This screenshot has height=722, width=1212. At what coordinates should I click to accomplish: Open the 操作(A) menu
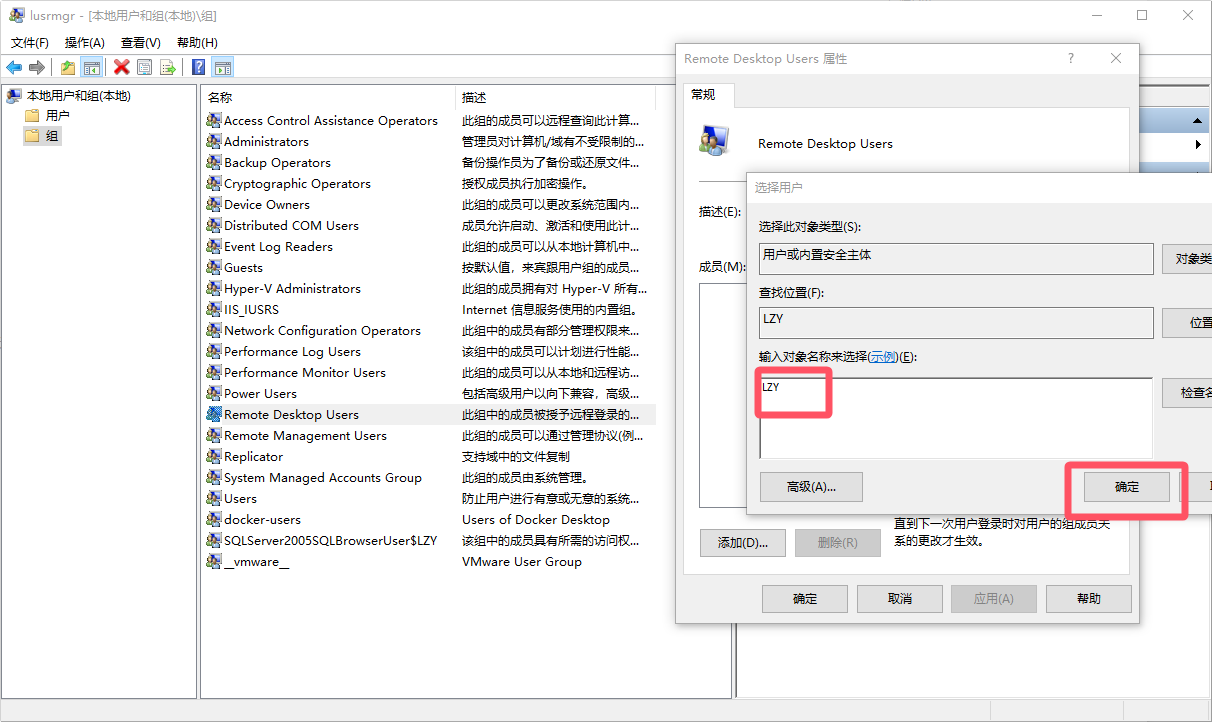tap(85, 43)
